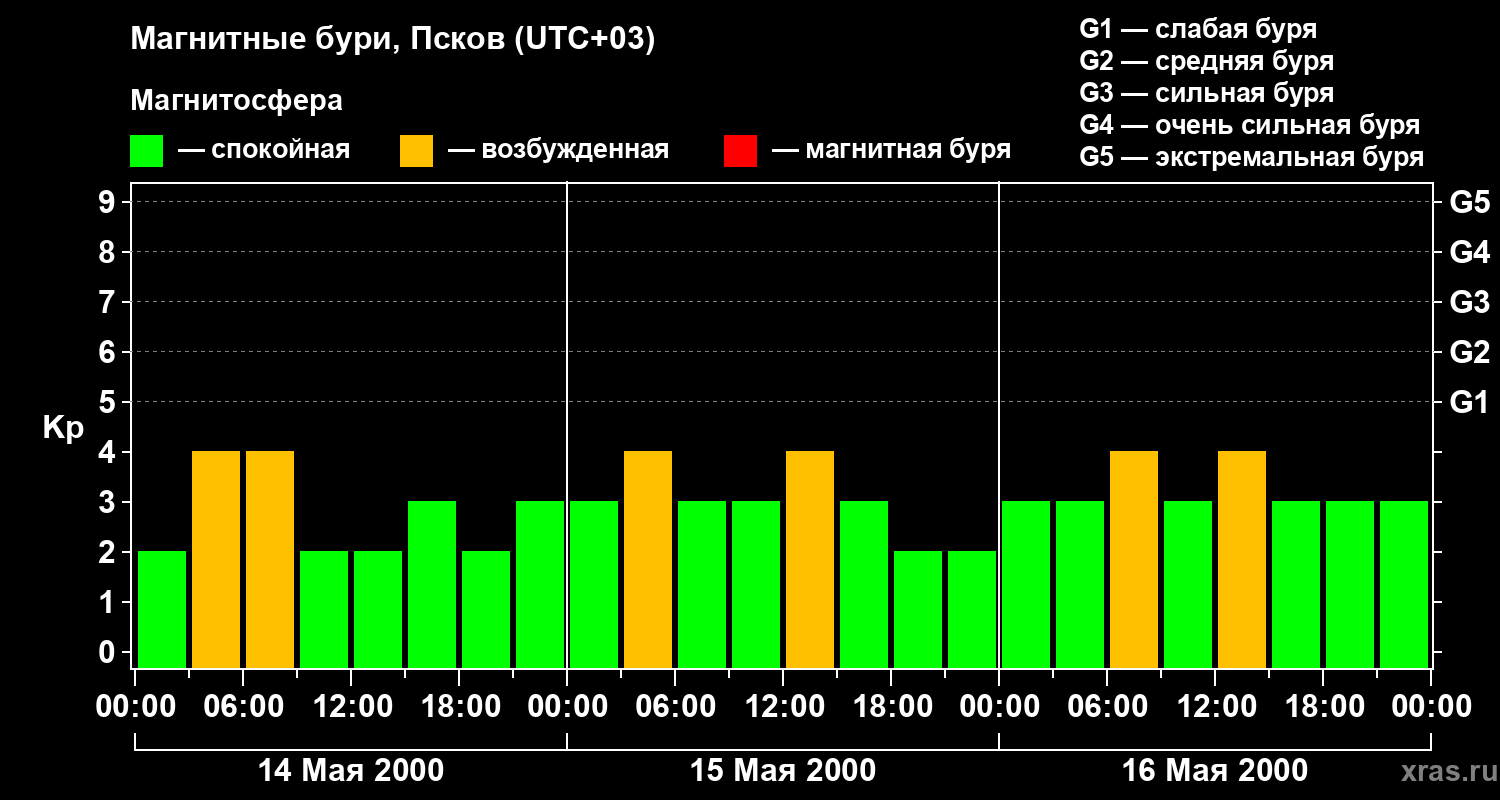
Task: Click the G2 label on right axis
Action: (1469, 352)
